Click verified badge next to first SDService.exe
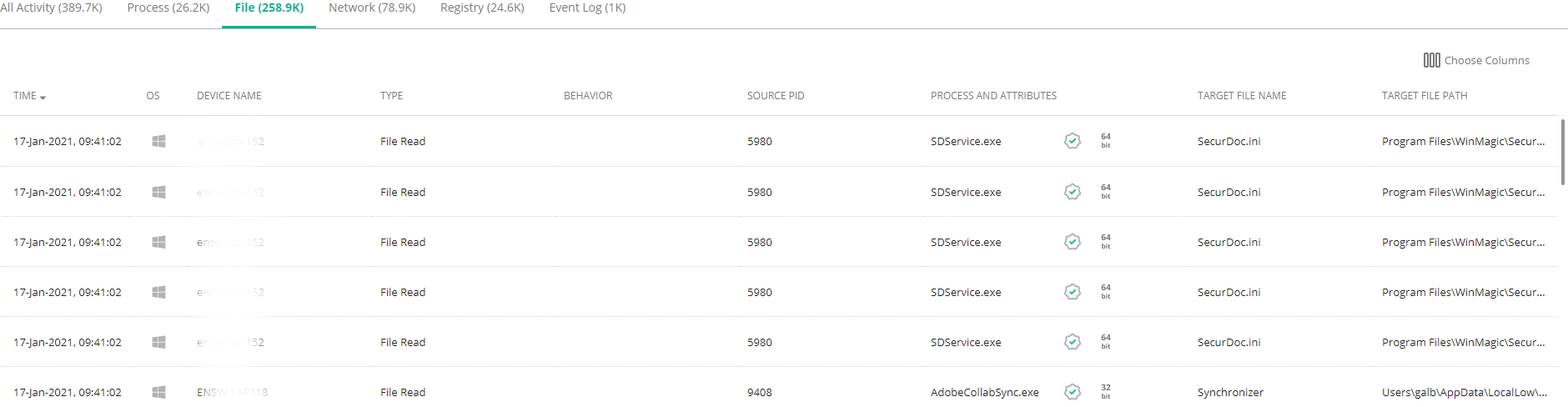The width and height of the screenshot is (1568, 407). (x=1073, y=141)
